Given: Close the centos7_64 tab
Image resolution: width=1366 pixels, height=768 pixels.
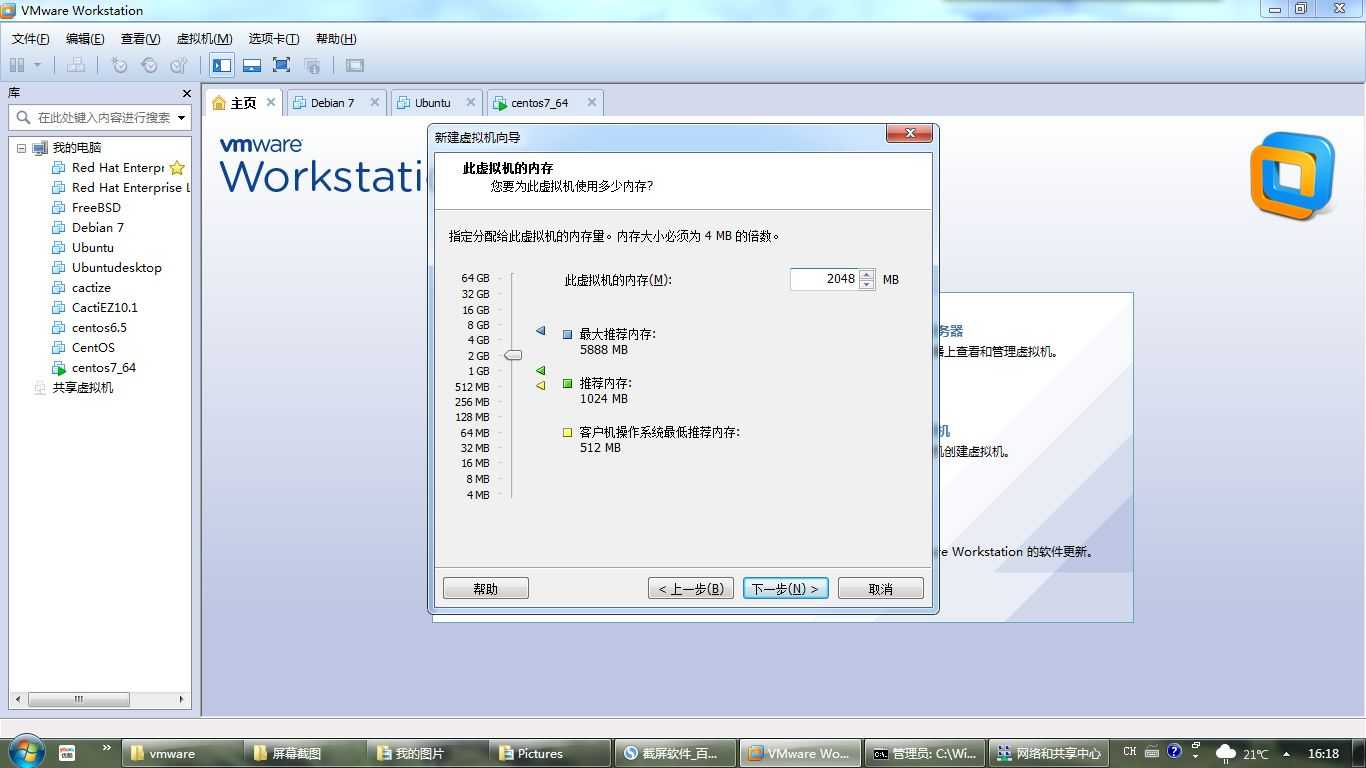Looking at the screenshot, I should pos(592,102).
